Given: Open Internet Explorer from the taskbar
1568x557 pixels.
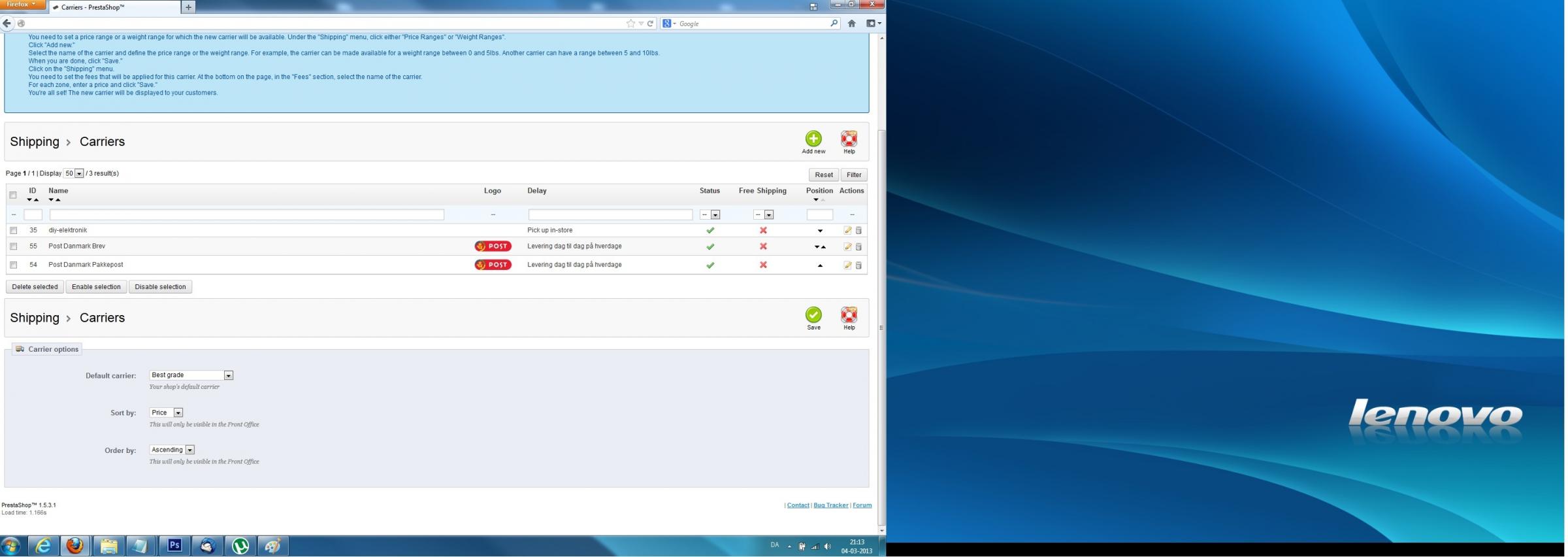Looking at the screenshot, I should tap(43, 545).
